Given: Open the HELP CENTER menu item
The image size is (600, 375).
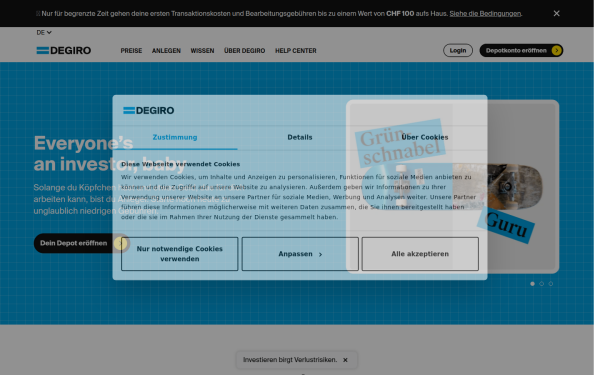Looking at the screenshot, I should (x=296, y=51).
